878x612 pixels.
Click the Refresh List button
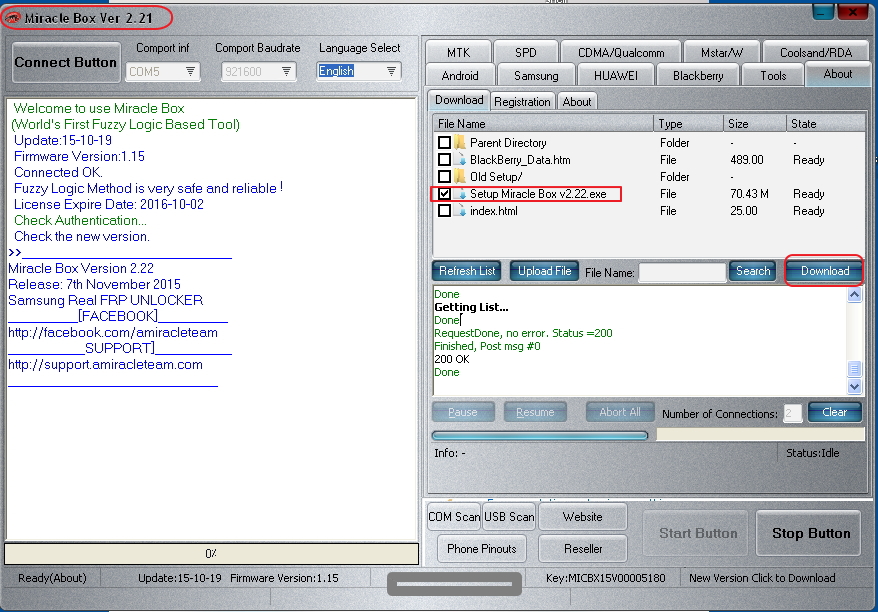(467, 271)
